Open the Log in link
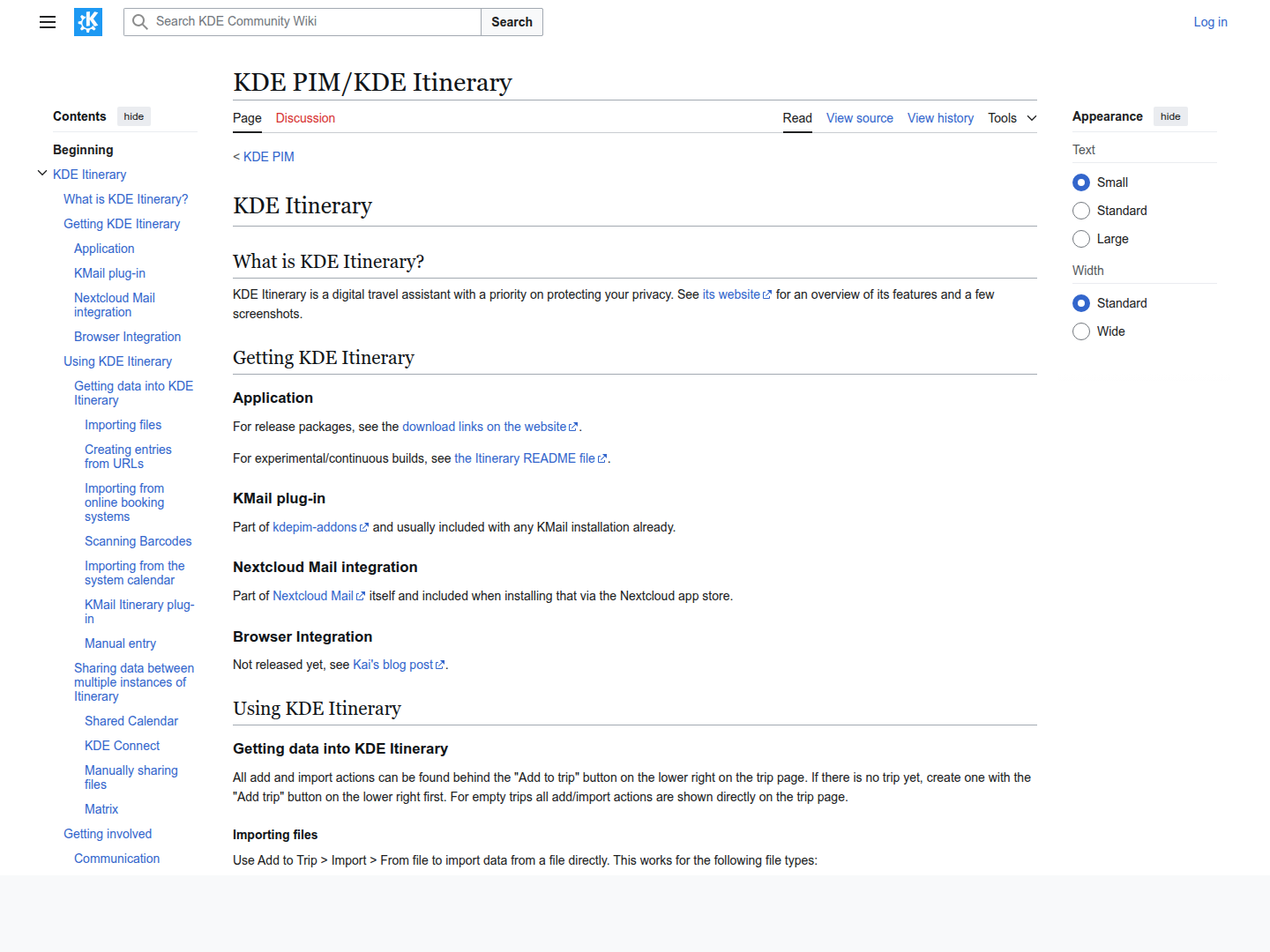1270x952 pixels. (1210, 22)
